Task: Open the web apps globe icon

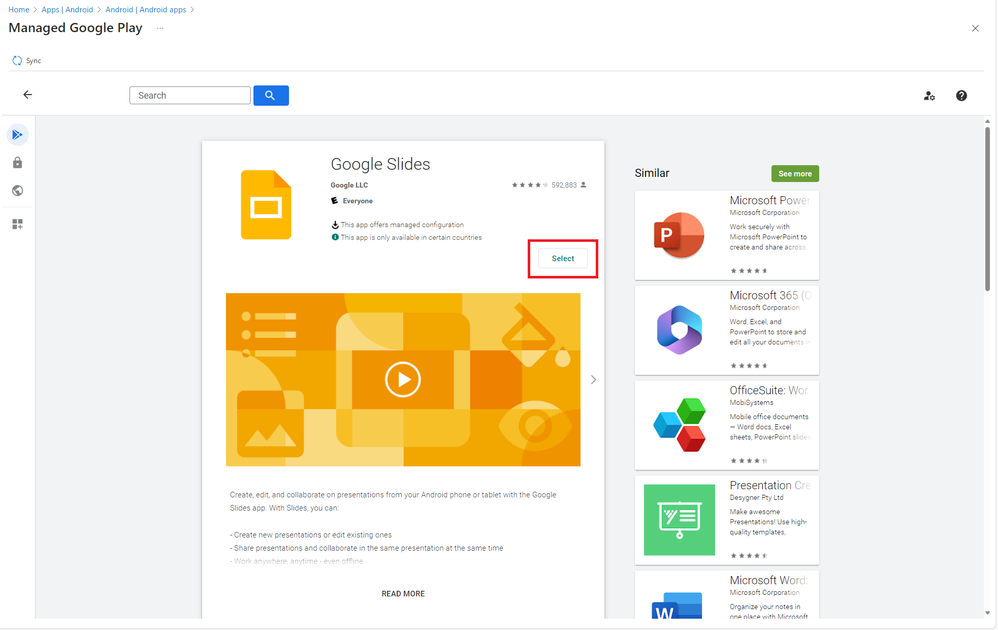Action: coord(18,191)
